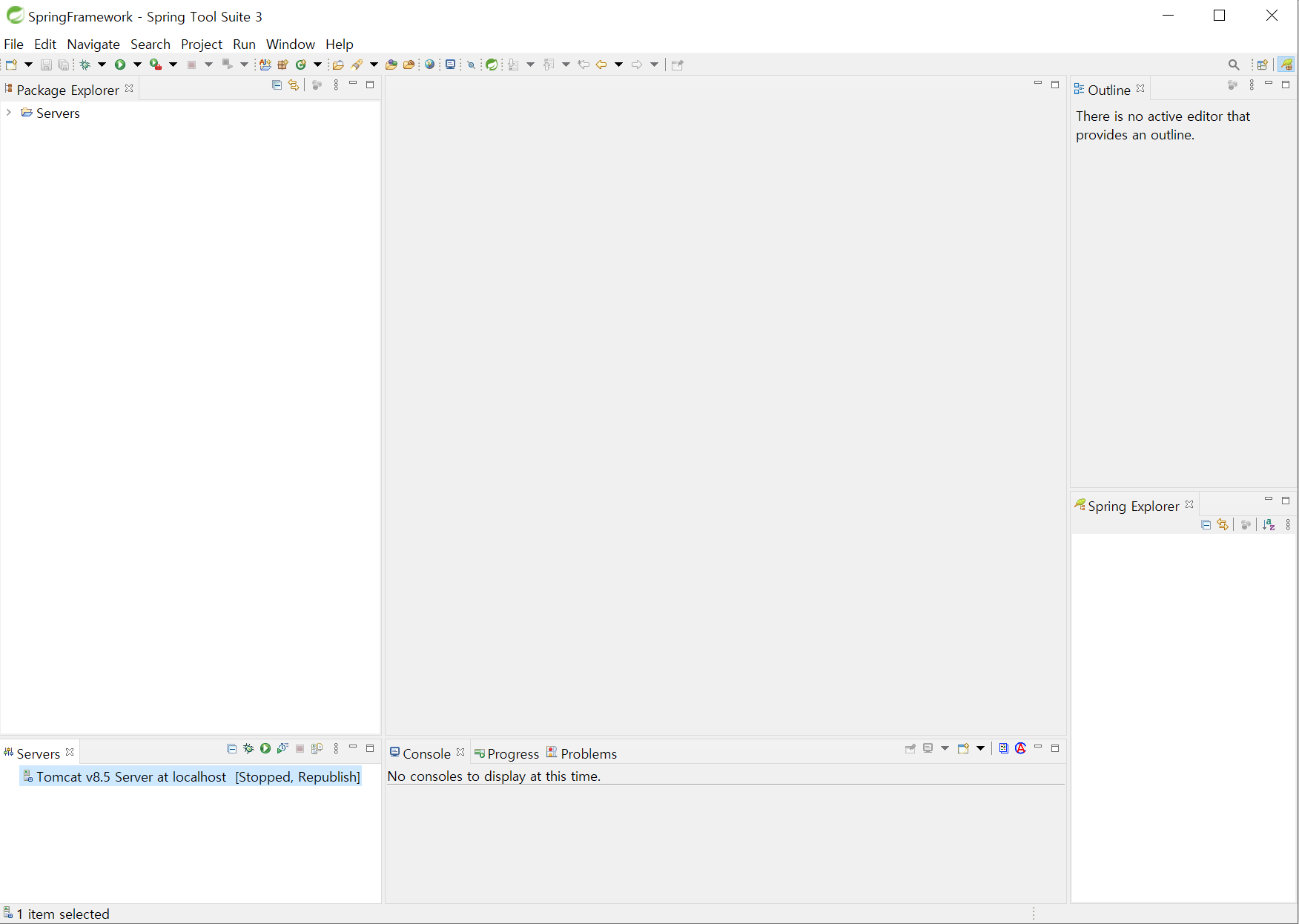Open the Back history dropdown arrow
This screenshot has width=1299, height=924.
[x=618, y=65]
